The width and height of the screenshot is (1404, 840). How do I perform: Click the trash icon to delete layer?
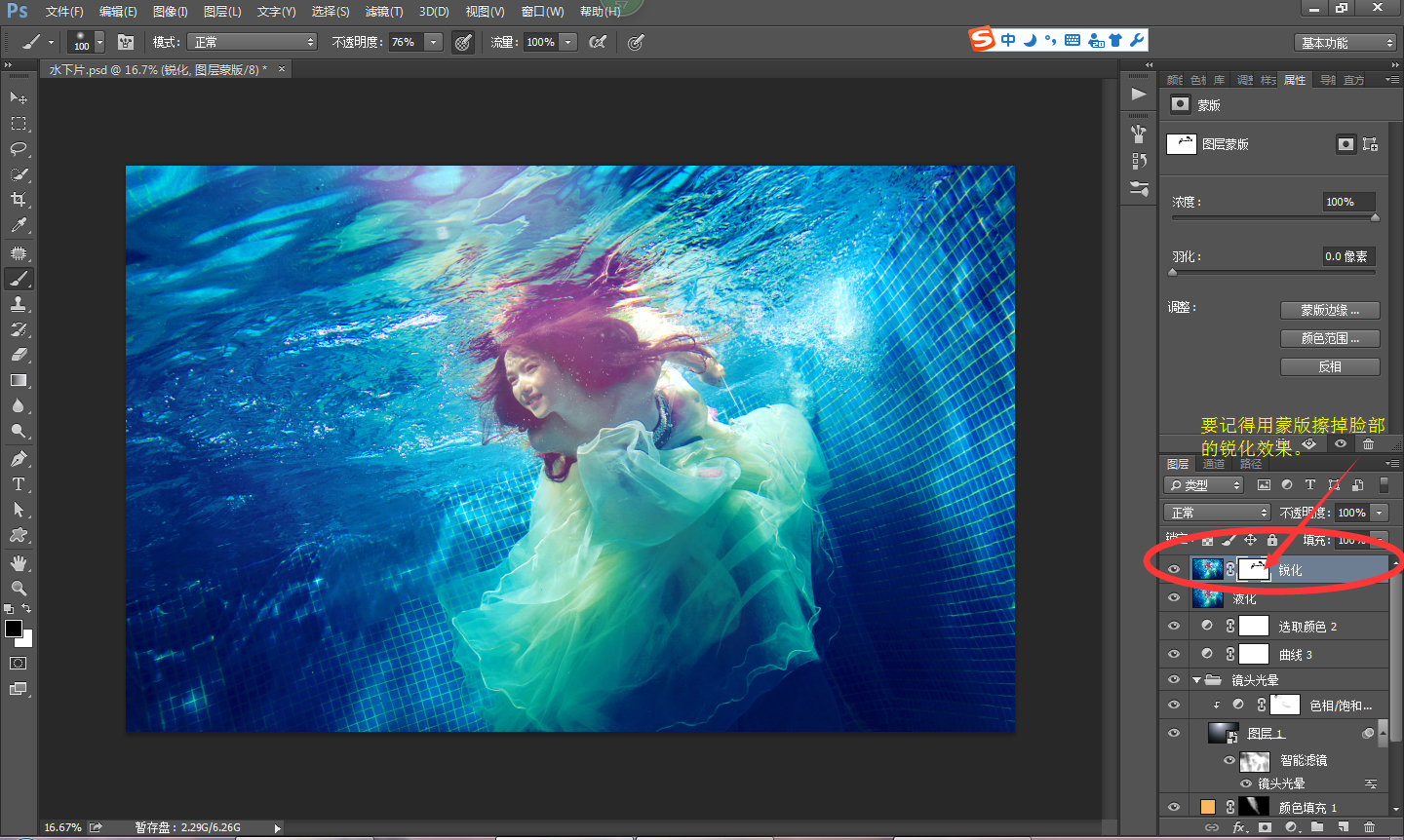click(1369, 827)
